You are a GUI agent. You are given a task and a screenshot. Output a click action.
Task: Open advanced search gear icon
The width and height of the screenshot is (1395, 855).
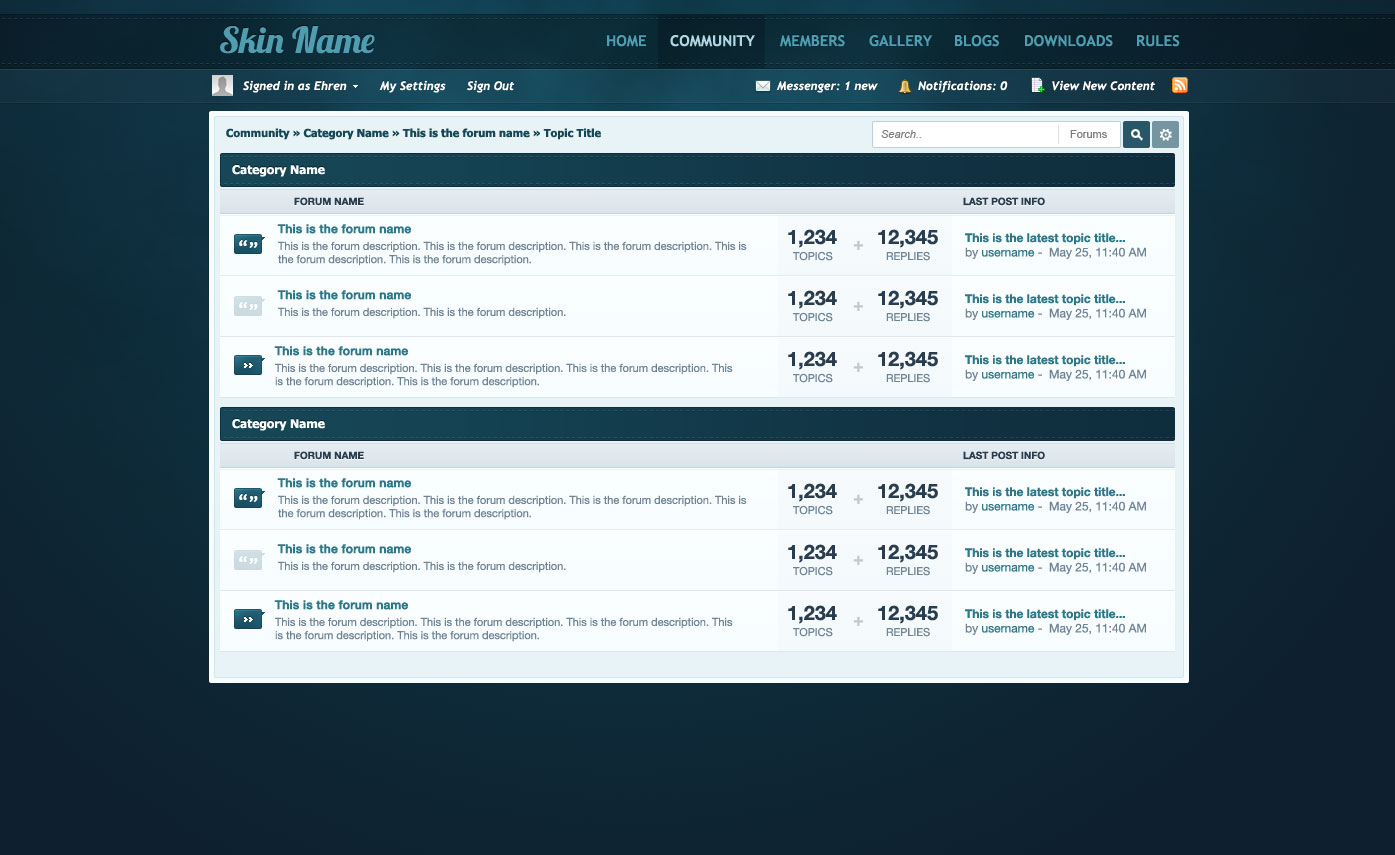click(1165, 135)
